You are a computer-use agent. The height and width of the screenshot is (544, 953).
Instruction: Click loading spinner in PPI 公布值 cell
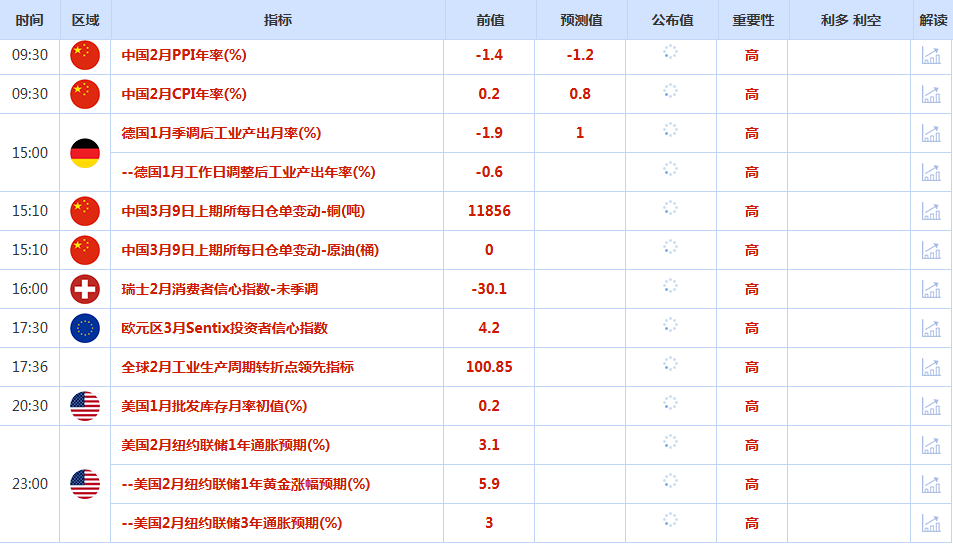tap(670, 52)
